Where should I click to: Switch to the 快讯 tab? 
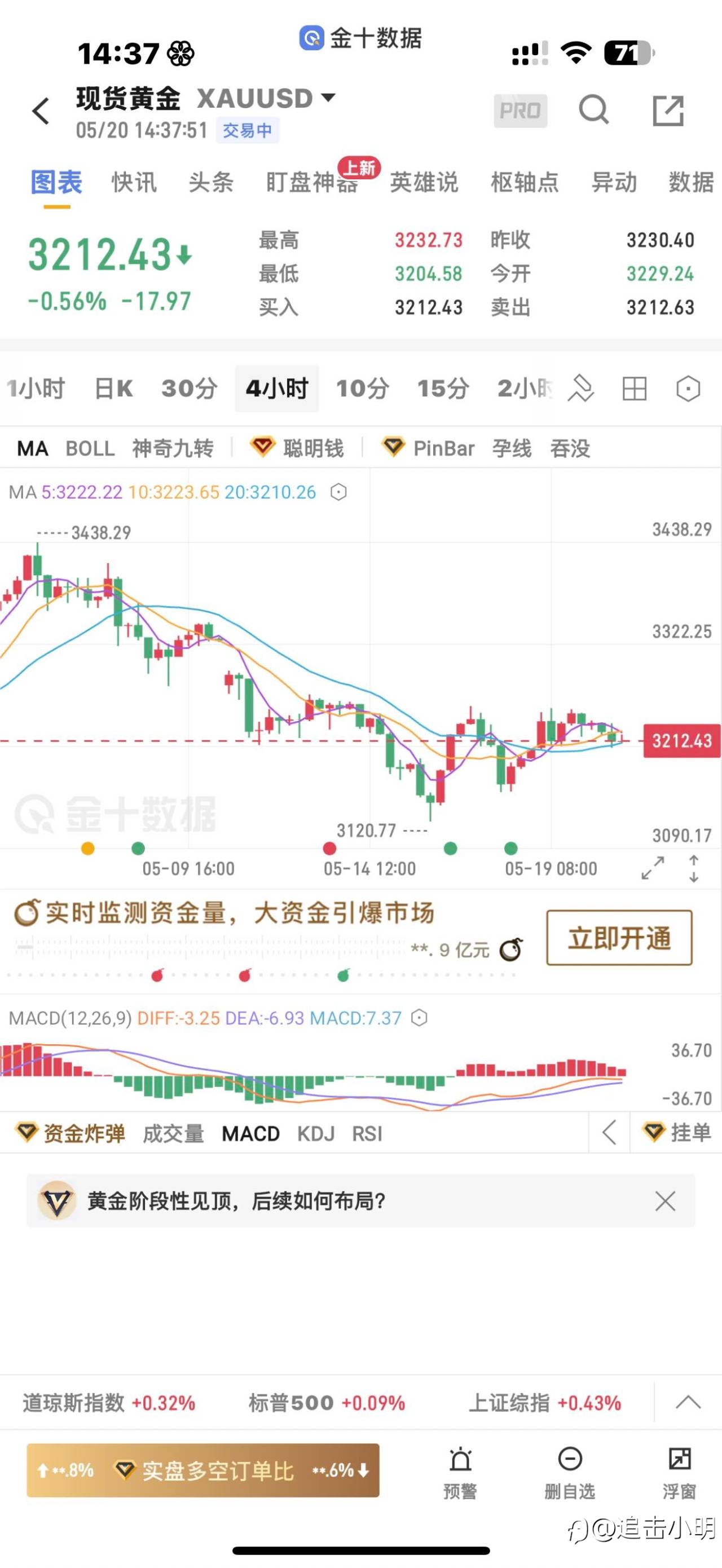[x=134, y=182]
